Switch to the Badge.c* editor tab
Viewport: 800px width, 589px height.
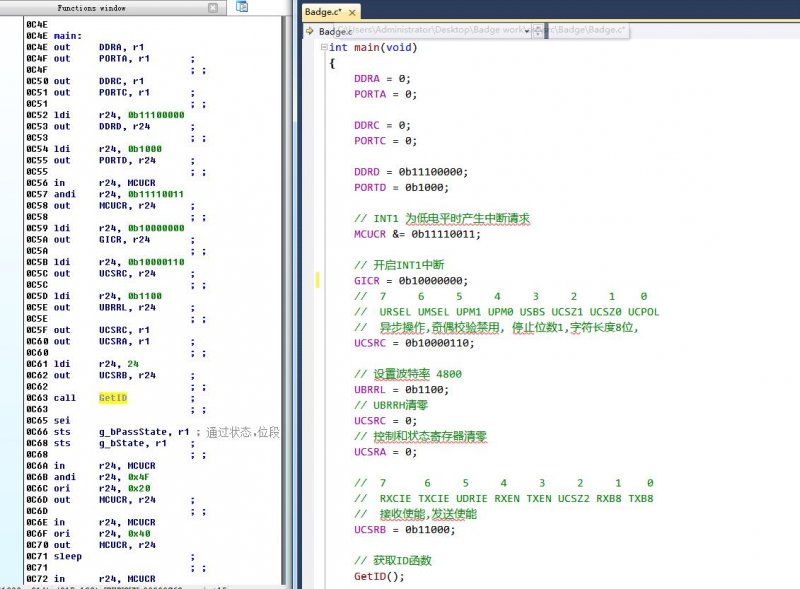(x=323, y=12)
